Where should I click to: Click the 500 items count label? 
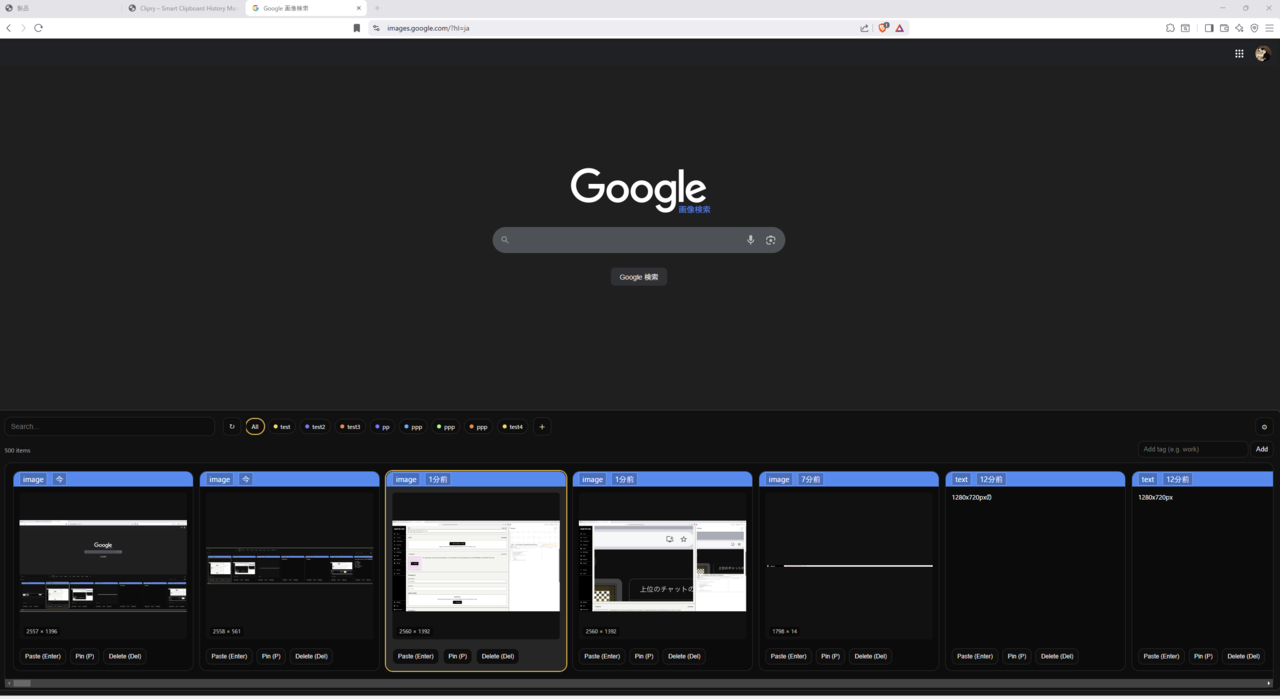(x=17, y=451)
